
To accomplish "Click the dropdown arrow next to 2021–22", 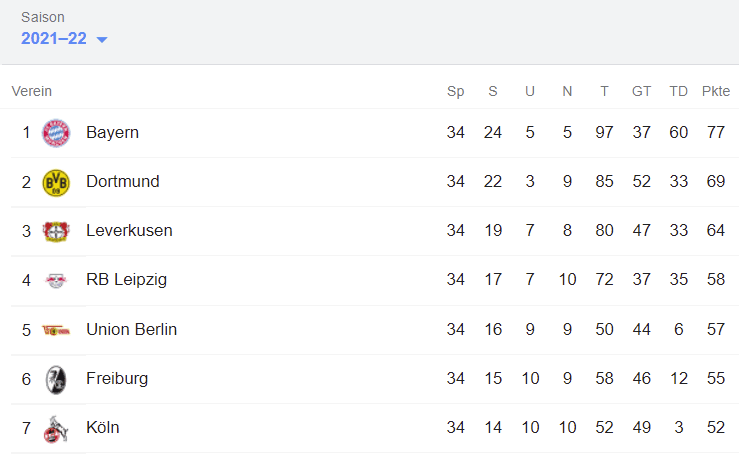I will pyautogui.click(x=102, y=40).
